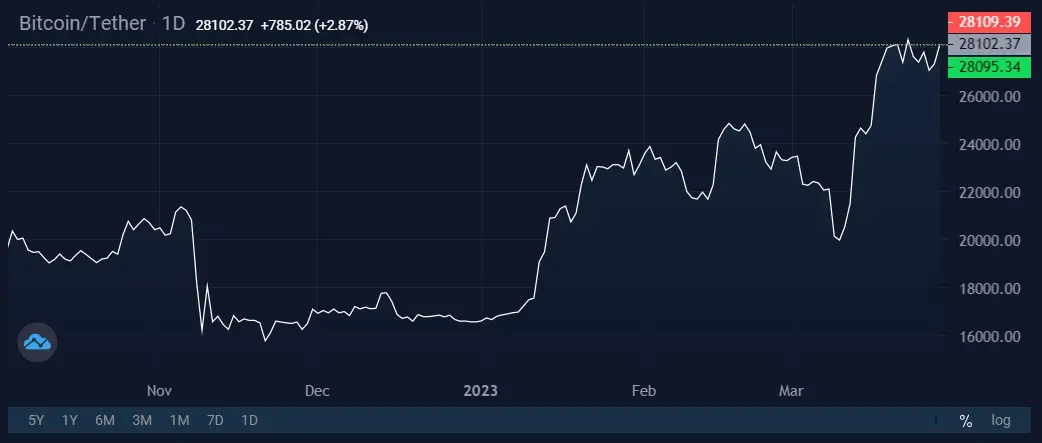Click the Feb label on time axis
The image size is (1042, 443).
[643, 391]
